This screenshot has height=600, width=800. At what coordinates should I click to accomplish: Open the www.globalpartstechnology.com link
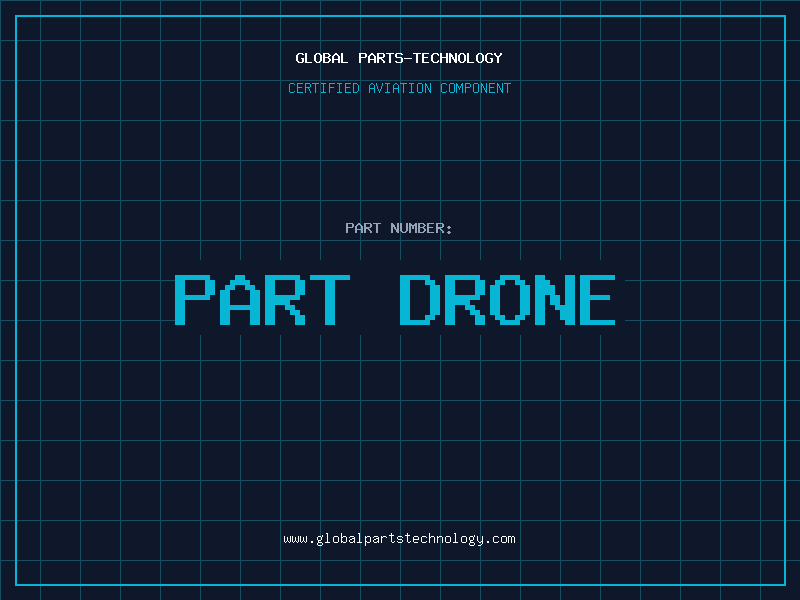(399, 539)
